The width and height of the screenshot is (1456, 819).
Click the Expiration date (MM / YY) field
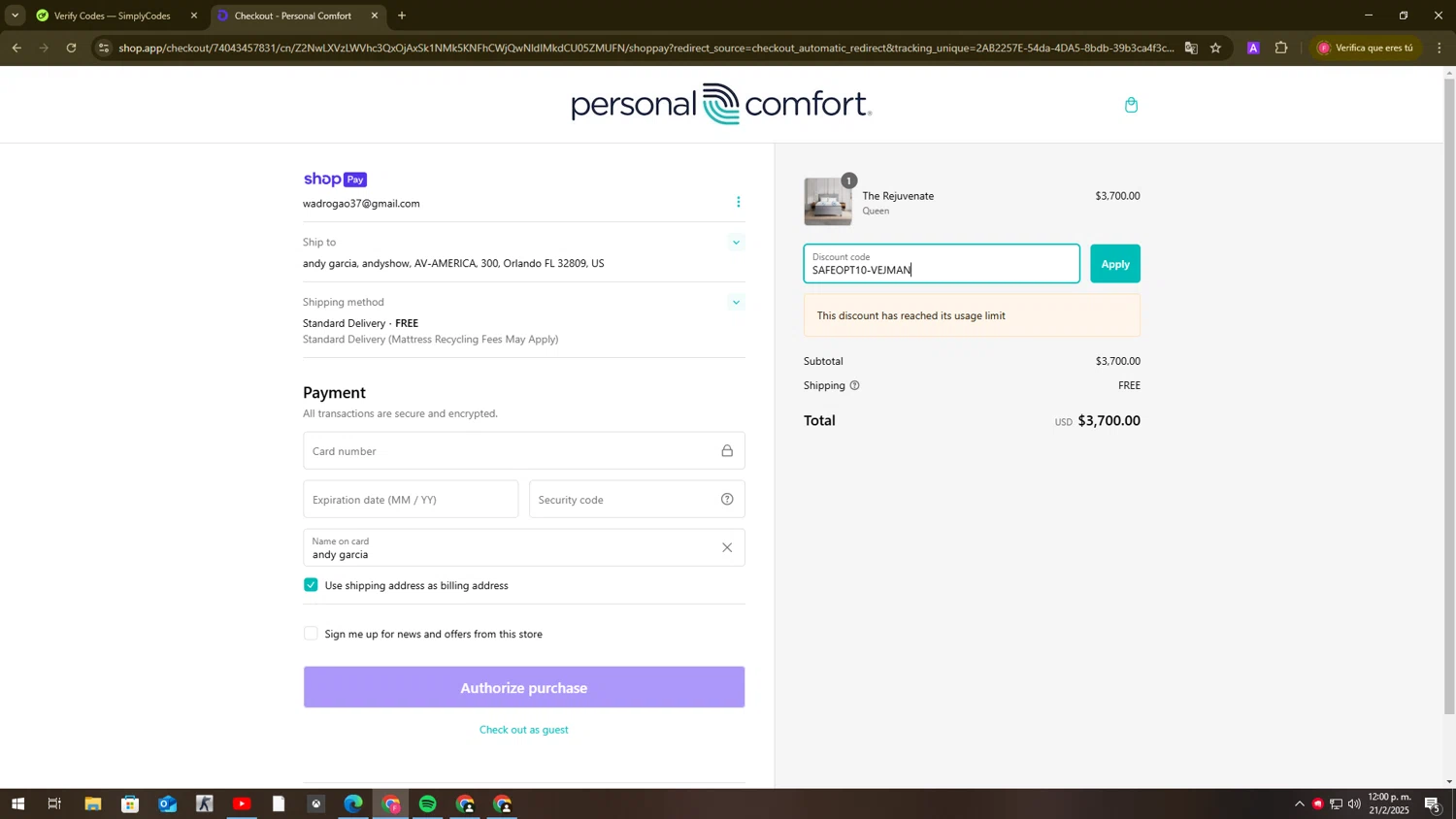pyautogui.click(x=411, y=500)
